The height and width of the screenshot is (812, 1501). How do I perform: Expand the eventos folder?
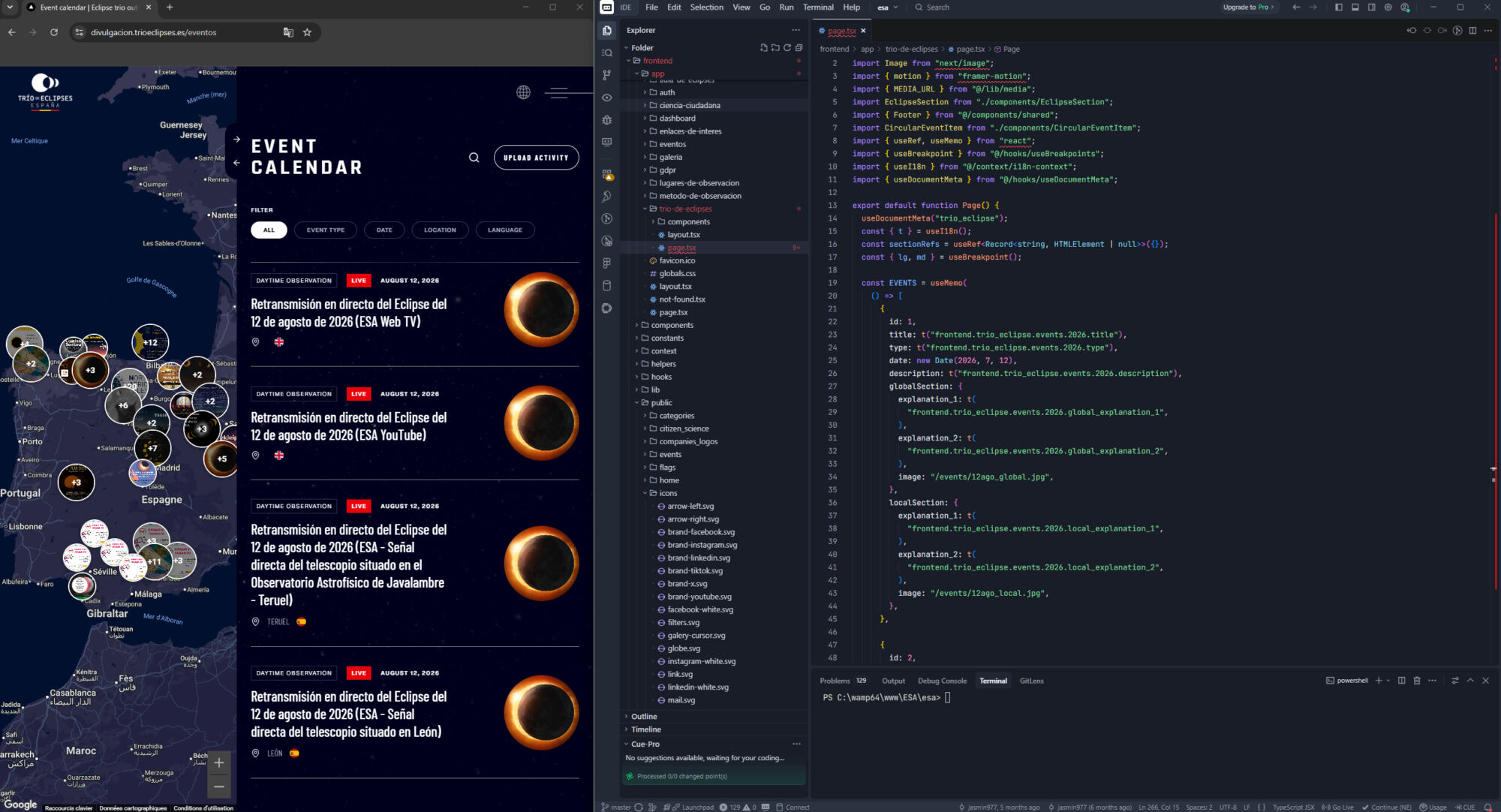[672, 144]
